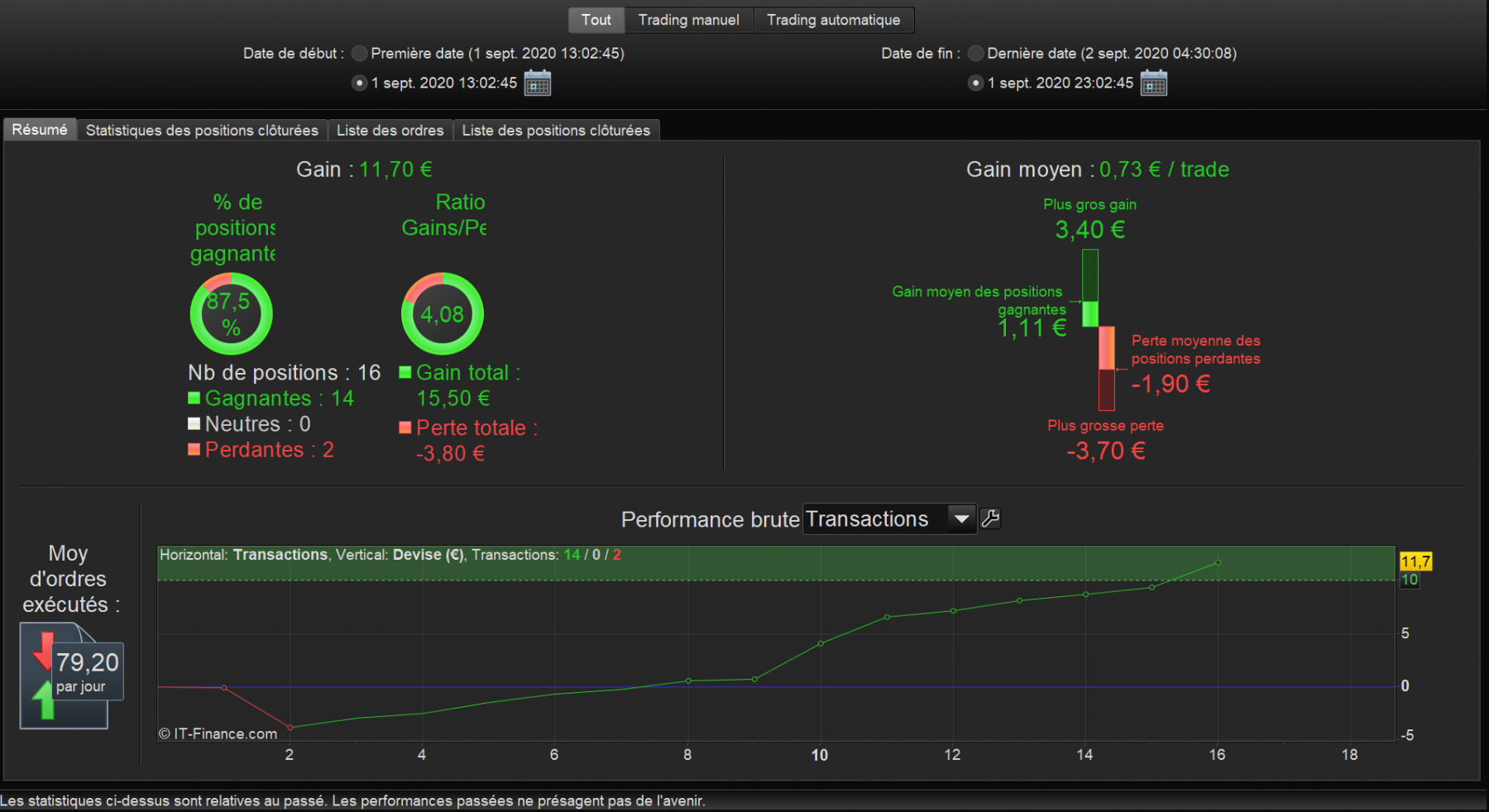
Task: Open Liste des positions clôturées tab
Action: 556,131
